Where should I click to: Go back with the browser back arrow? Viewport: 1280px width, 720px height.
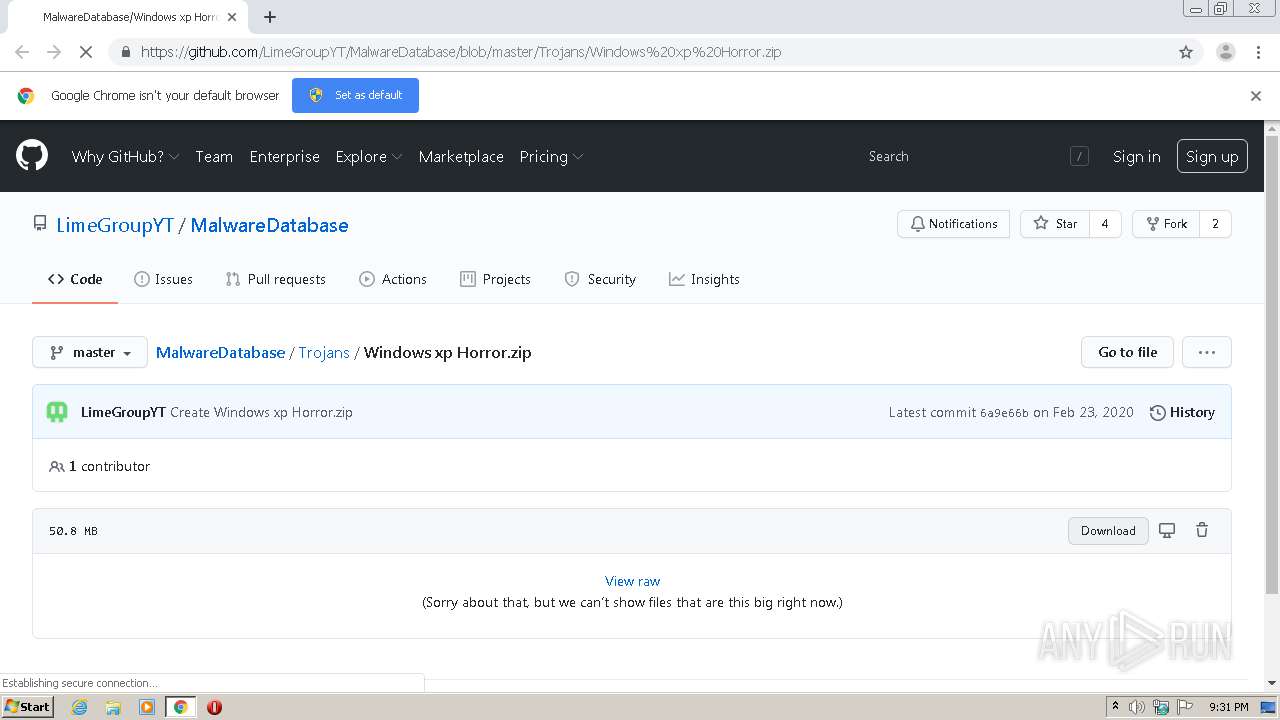point(22,52)
